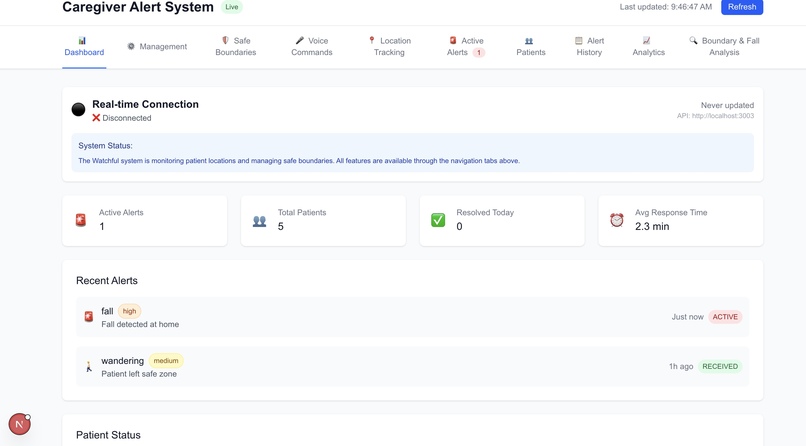Image resolution: width=806 pixels, height=446 pixels.
Task: Click the 'Caregiver Alert System' title
Action: 138,7
